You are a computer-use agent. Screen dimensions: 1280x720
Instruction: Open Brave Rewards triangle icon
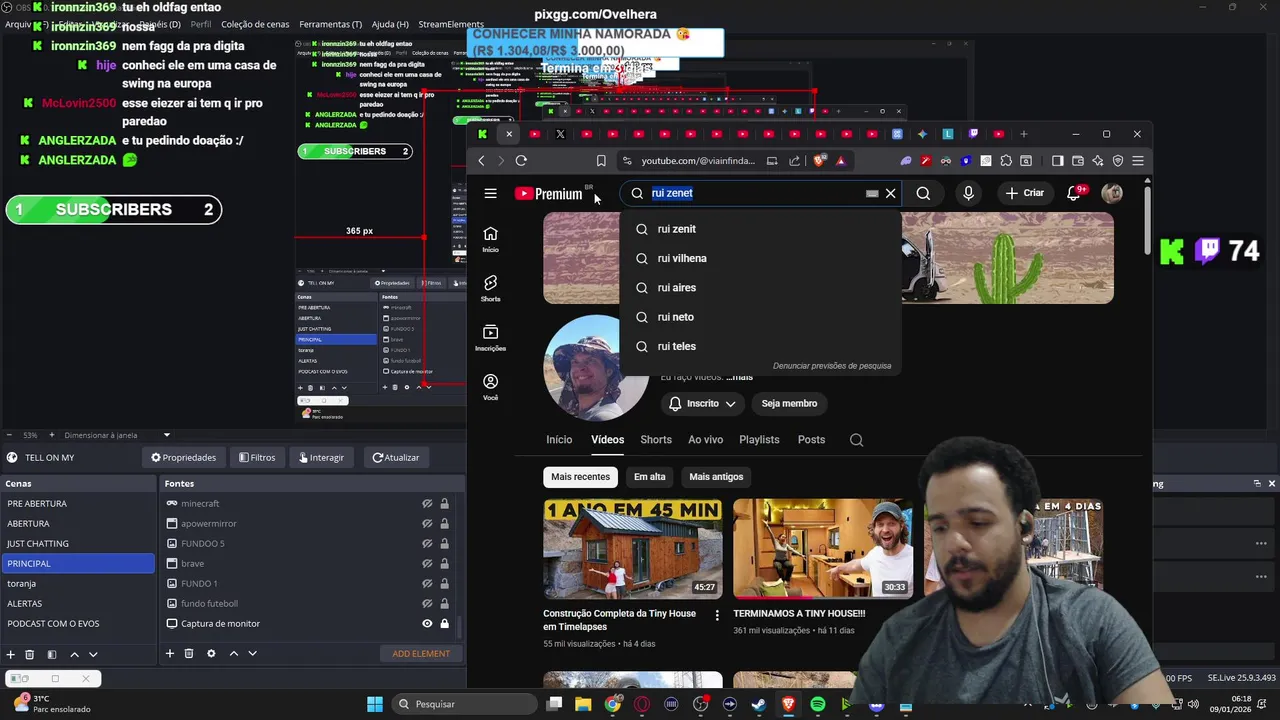click(x=840, y=161)
